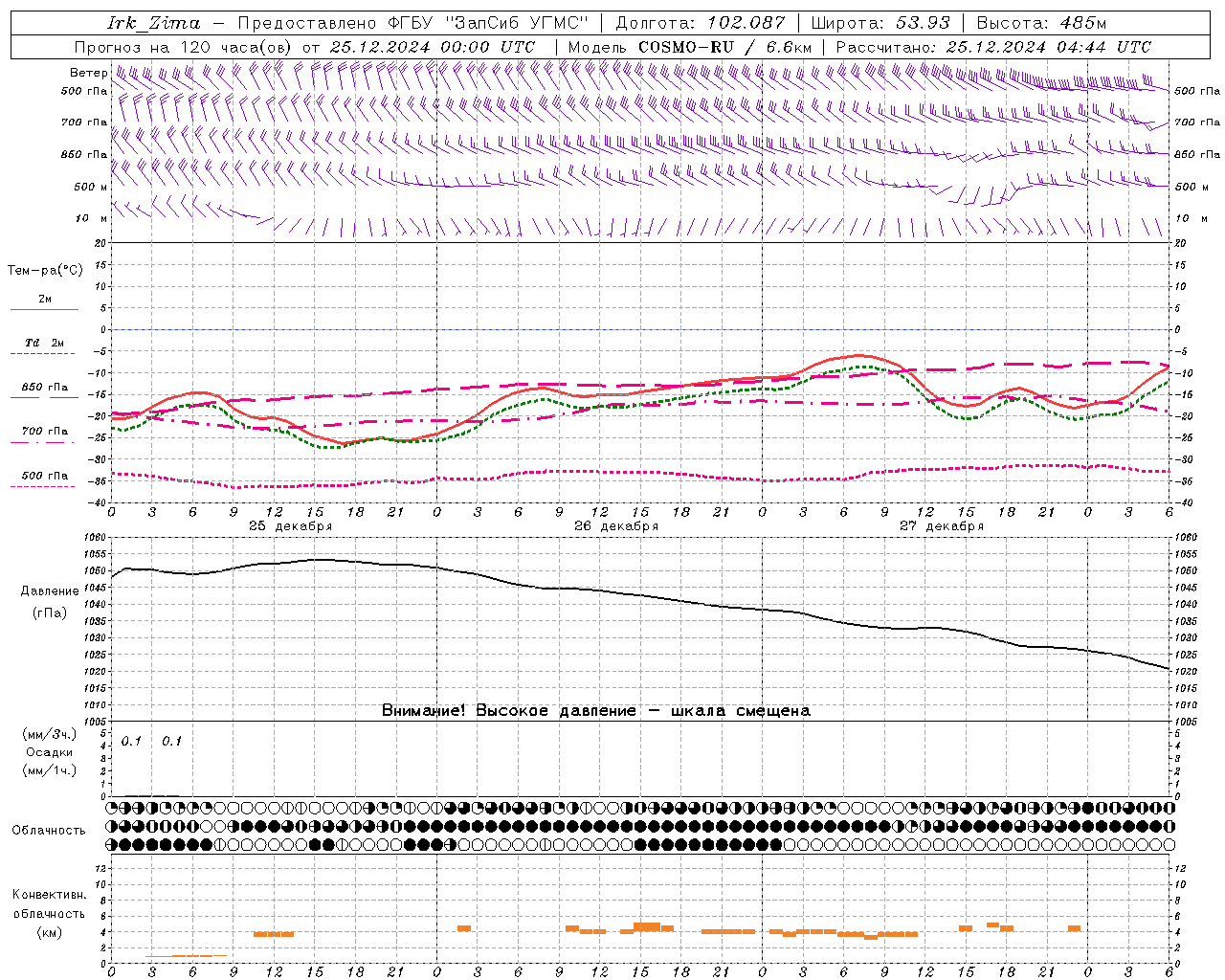Screen dimensions: 1225x980
Task: Click the 'Давление' pressure panel label
Action: tap(50, 591)
